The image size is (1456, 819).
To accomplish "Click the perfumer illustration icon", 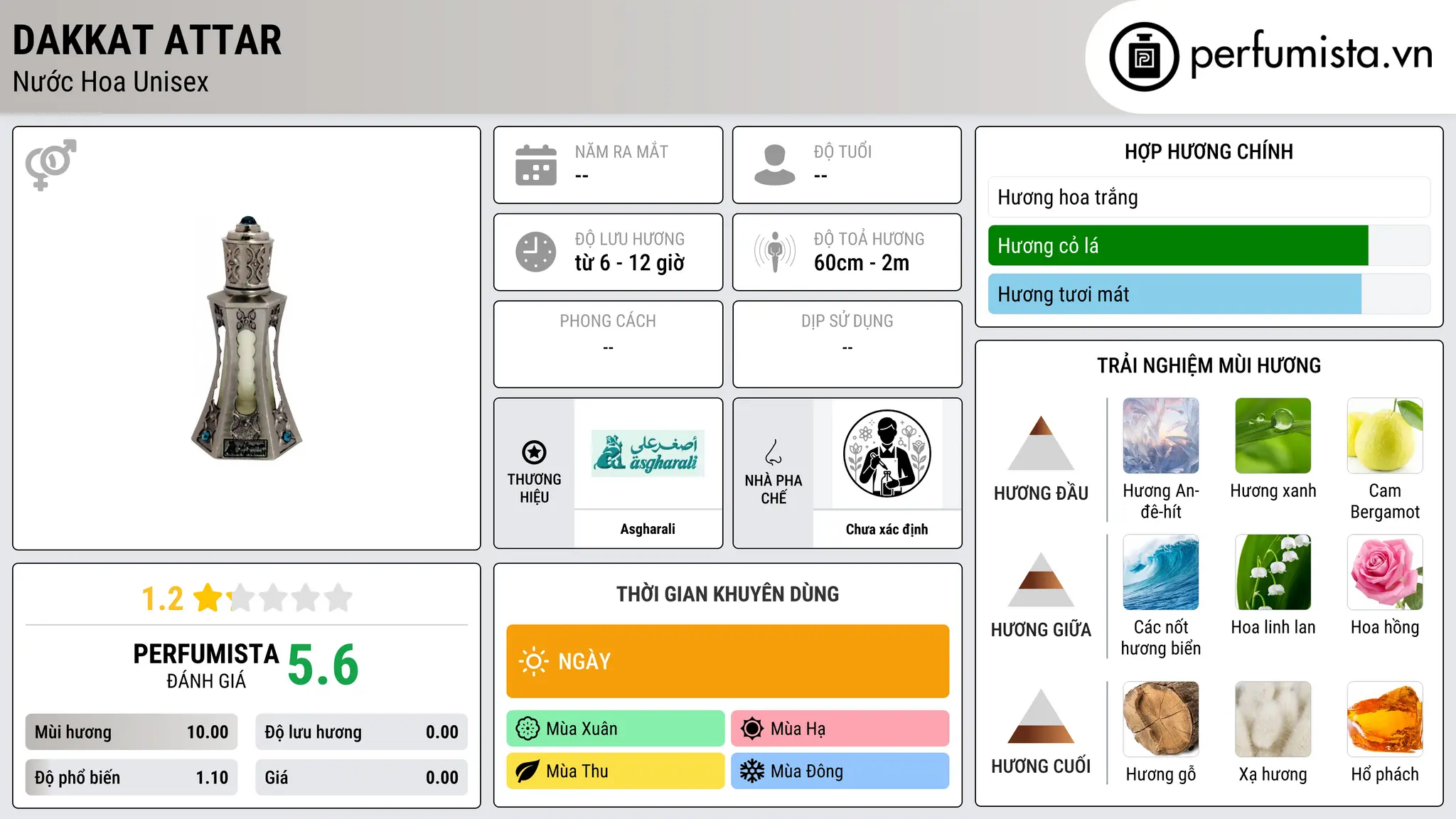I will 887,454.
